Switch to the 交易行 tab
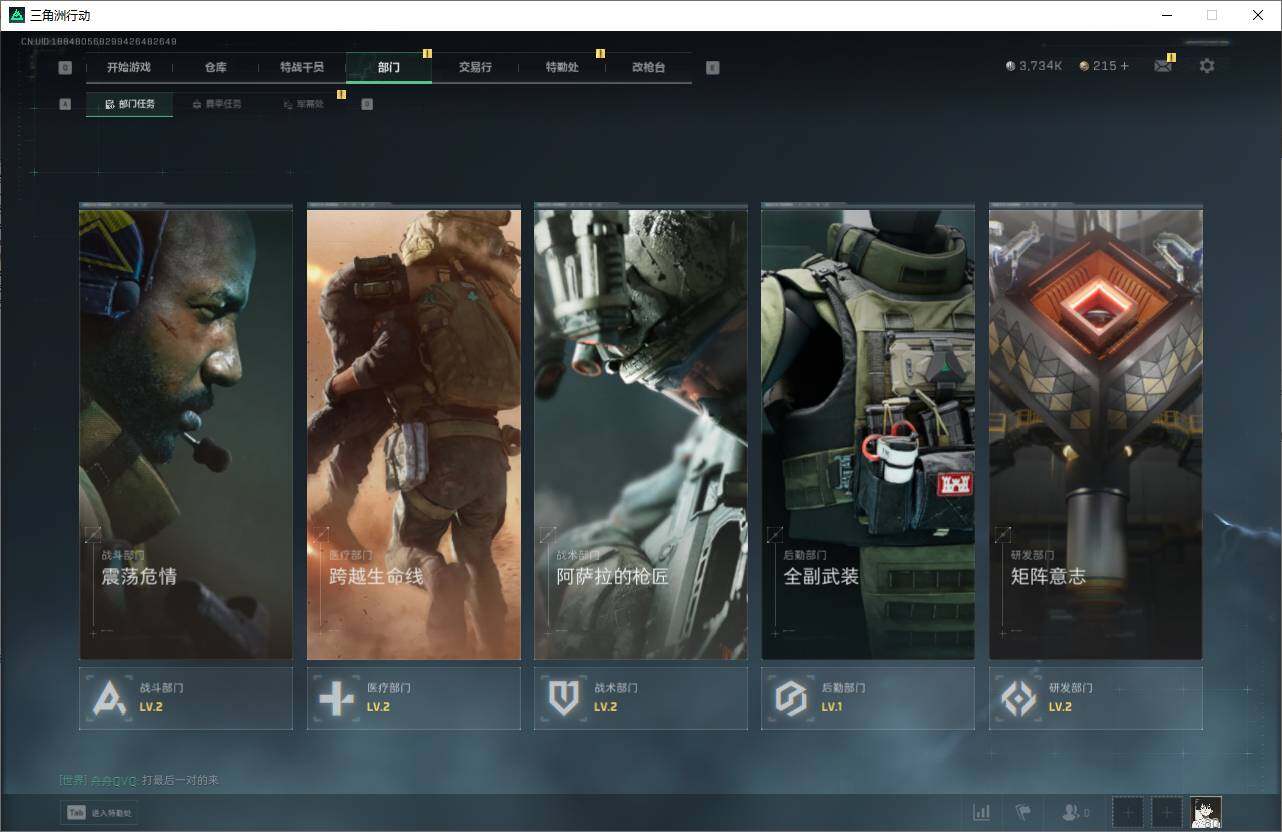 pyautogui.click(x=475, y=67)
